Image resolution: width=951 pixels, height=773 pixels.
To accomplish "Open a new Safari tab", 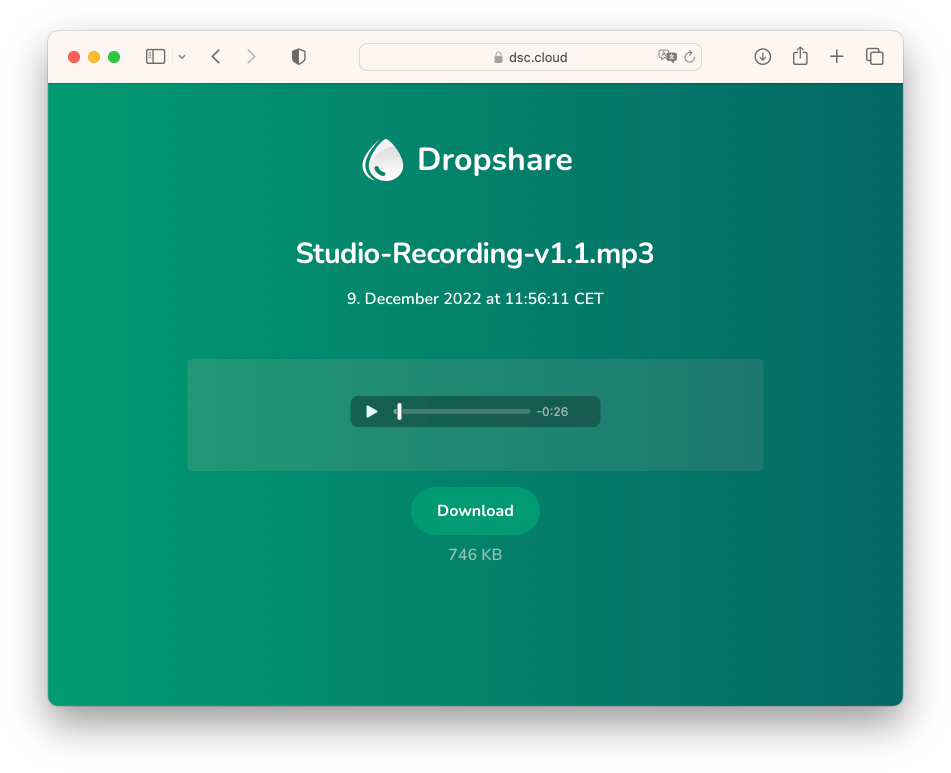I will tap(836, 57).
